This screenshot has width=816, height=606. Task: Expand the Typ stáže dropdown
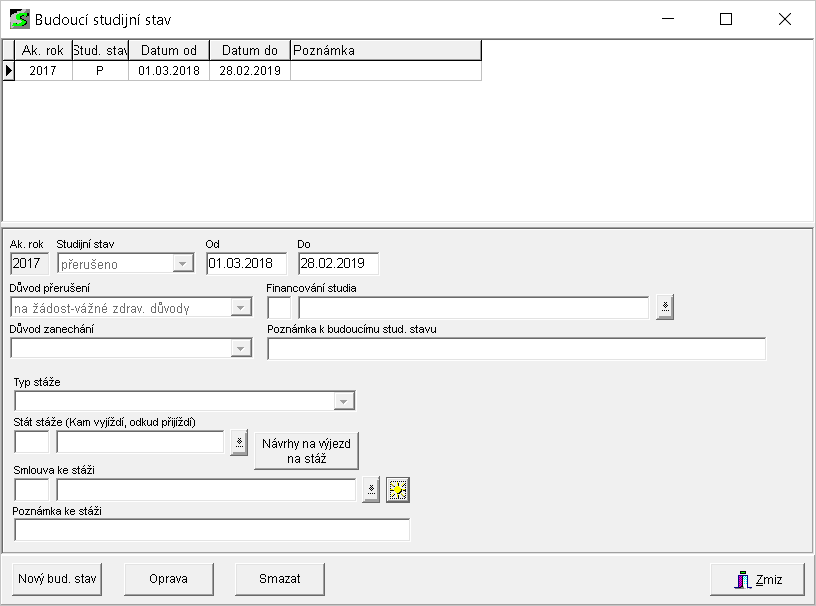344,401
